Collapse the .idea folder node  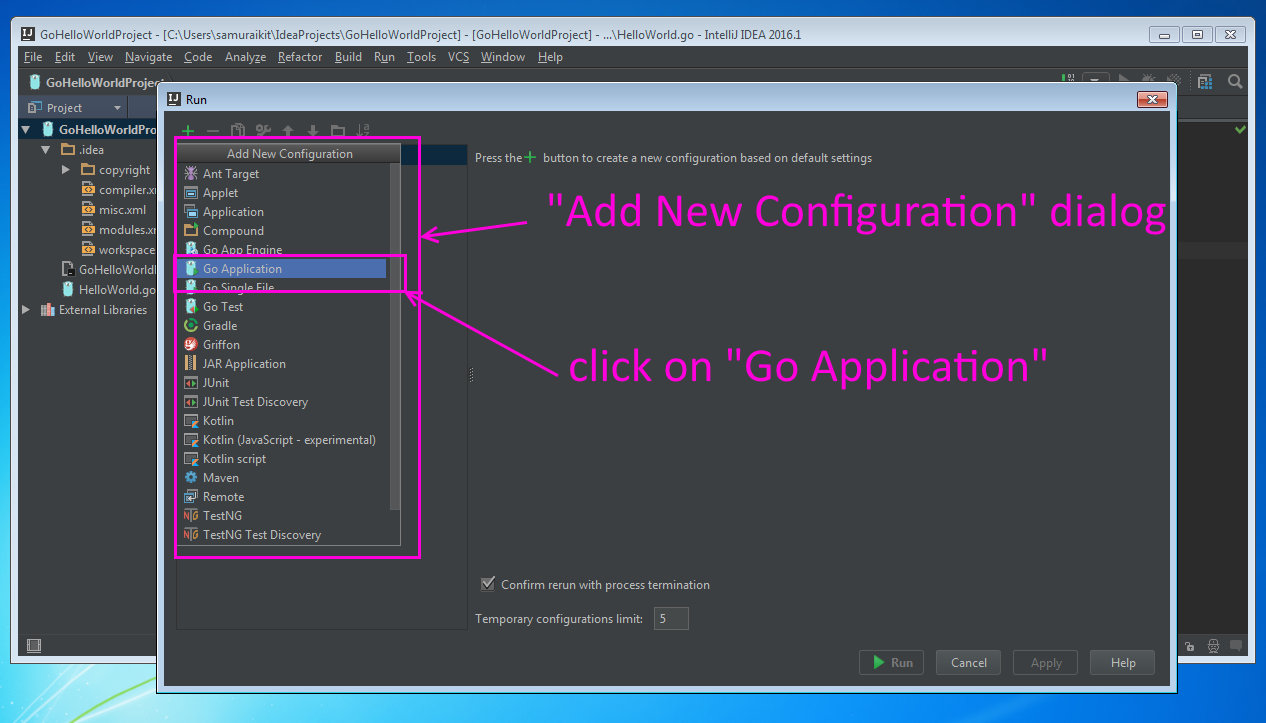pos(46,150)
